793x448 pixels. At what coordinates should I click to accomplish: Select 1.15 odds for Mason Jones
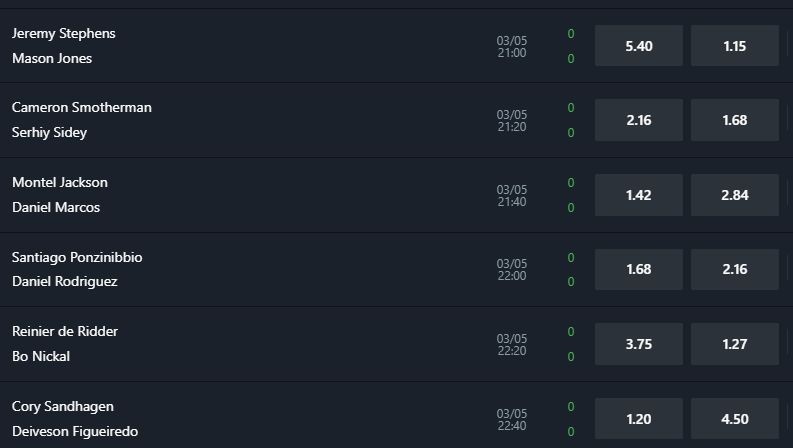735,46
